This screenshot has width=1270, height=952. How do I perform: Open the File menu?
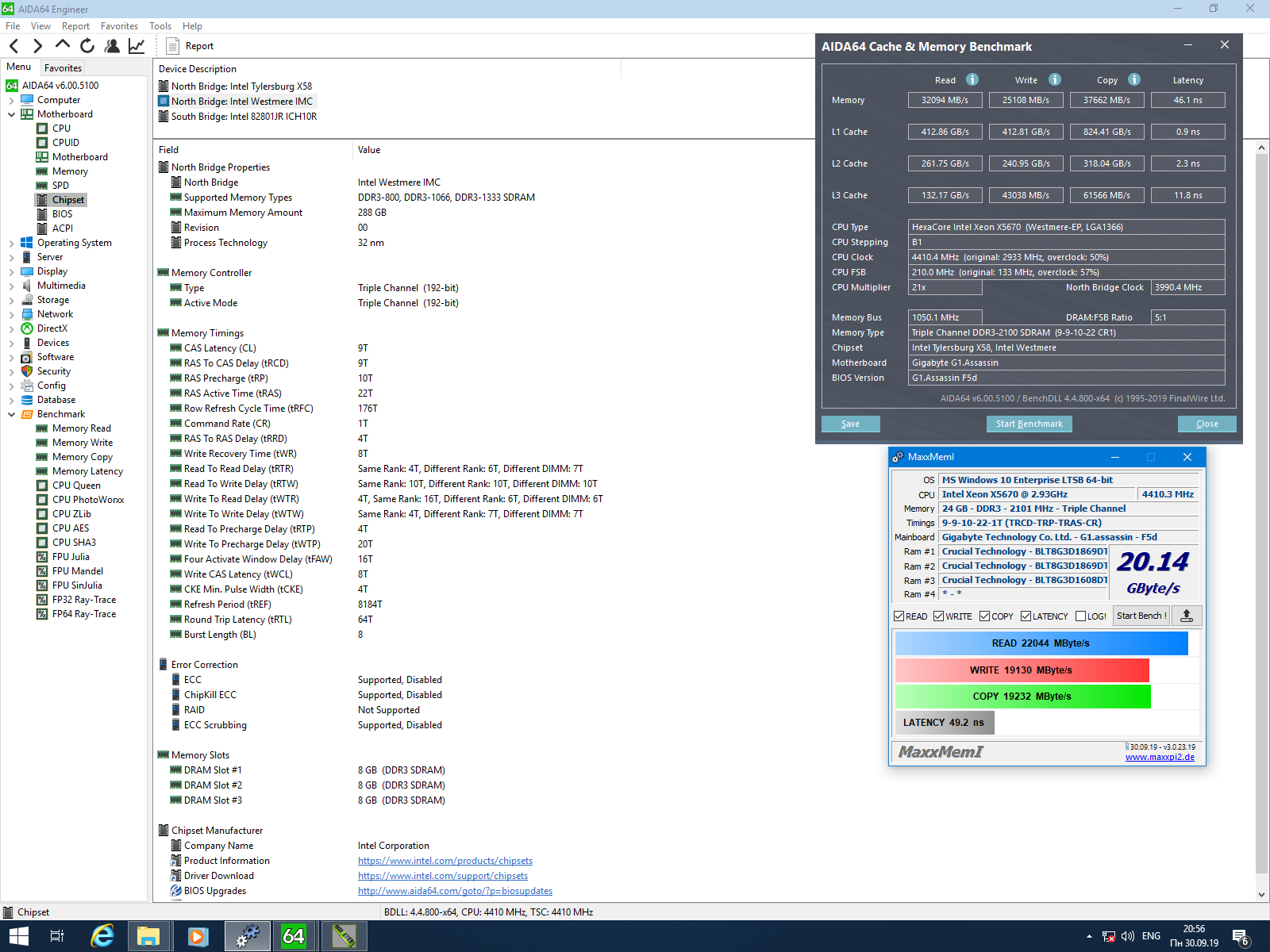[13, 26]
